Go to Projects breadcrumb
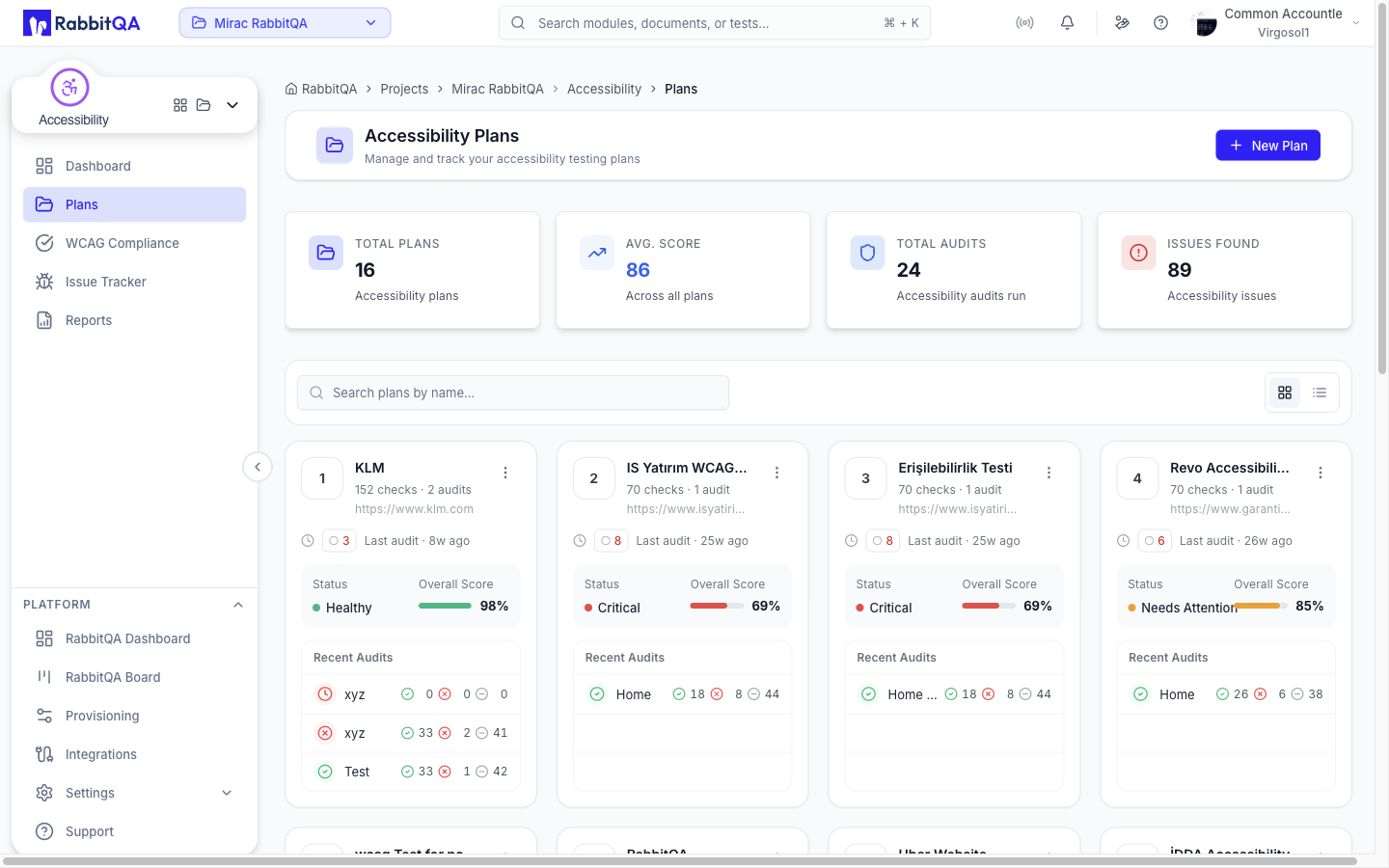The width and height of the screenshot is (1389, 868). (404, 89)
